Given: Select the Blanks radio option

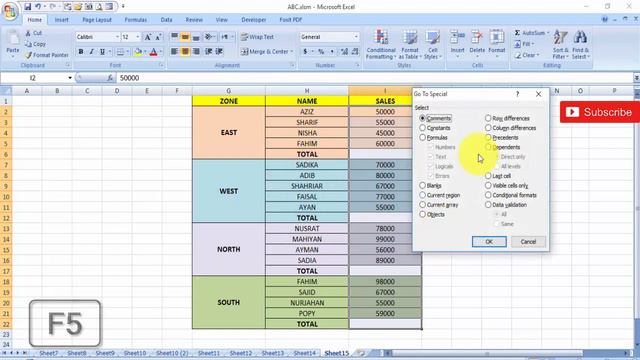Looking at the screenshot, I should tap(422, 185).
